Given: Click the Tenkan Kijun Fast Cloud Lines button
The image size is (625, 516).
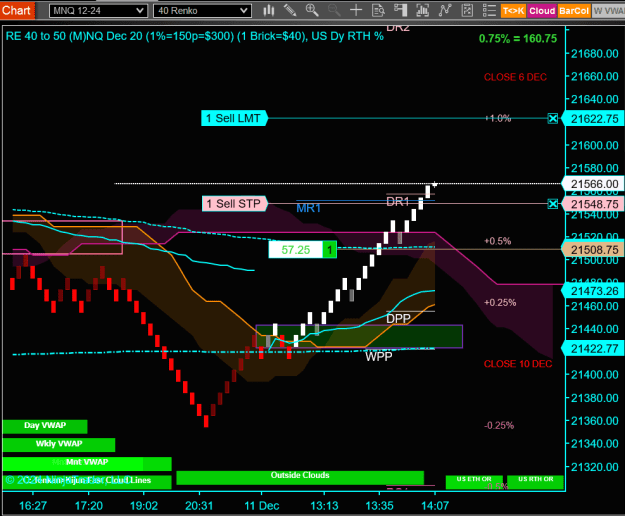Looking at the screenshot, I should pyautogui.click(x=87, y=482).
